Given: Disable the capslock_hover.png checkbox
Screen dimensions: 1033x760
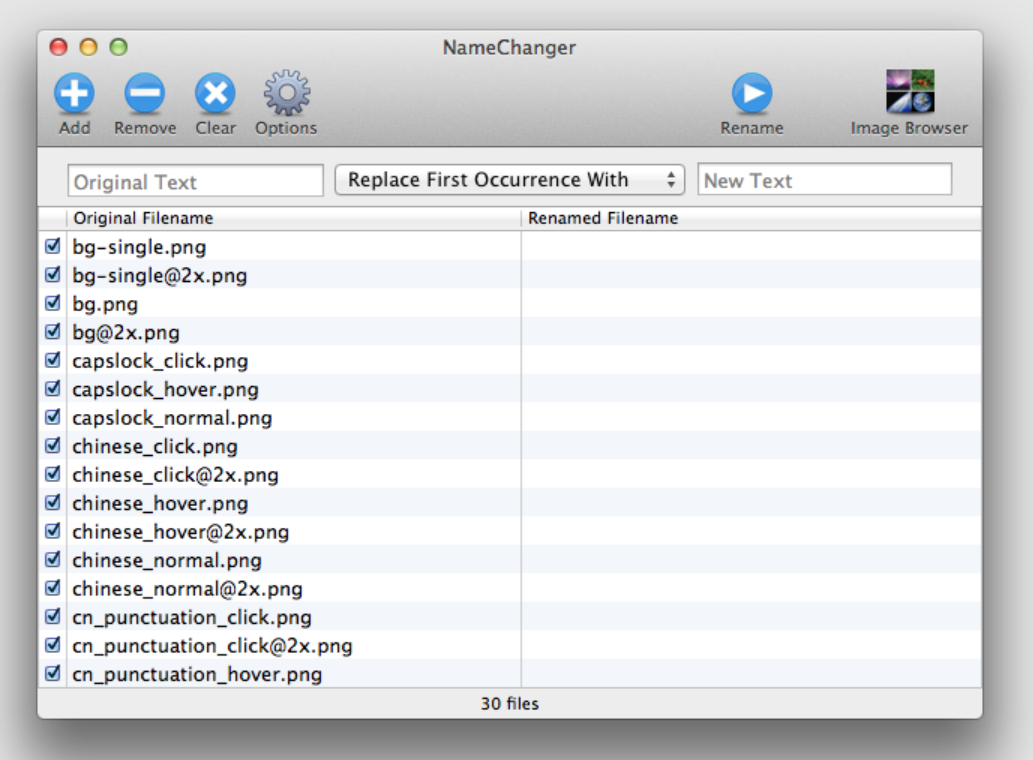Looking at the screenshot, I should click(53, 389).
